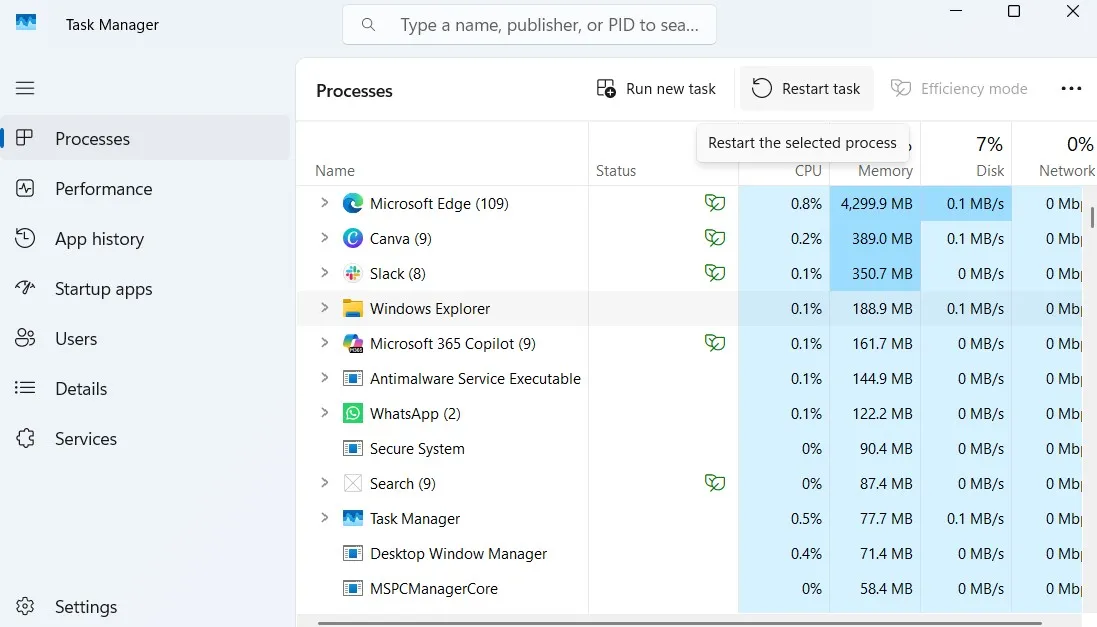Expand the Search process group
Image resolution: width=1097 pixels, height=627 pixels.
tap(323, 483)
